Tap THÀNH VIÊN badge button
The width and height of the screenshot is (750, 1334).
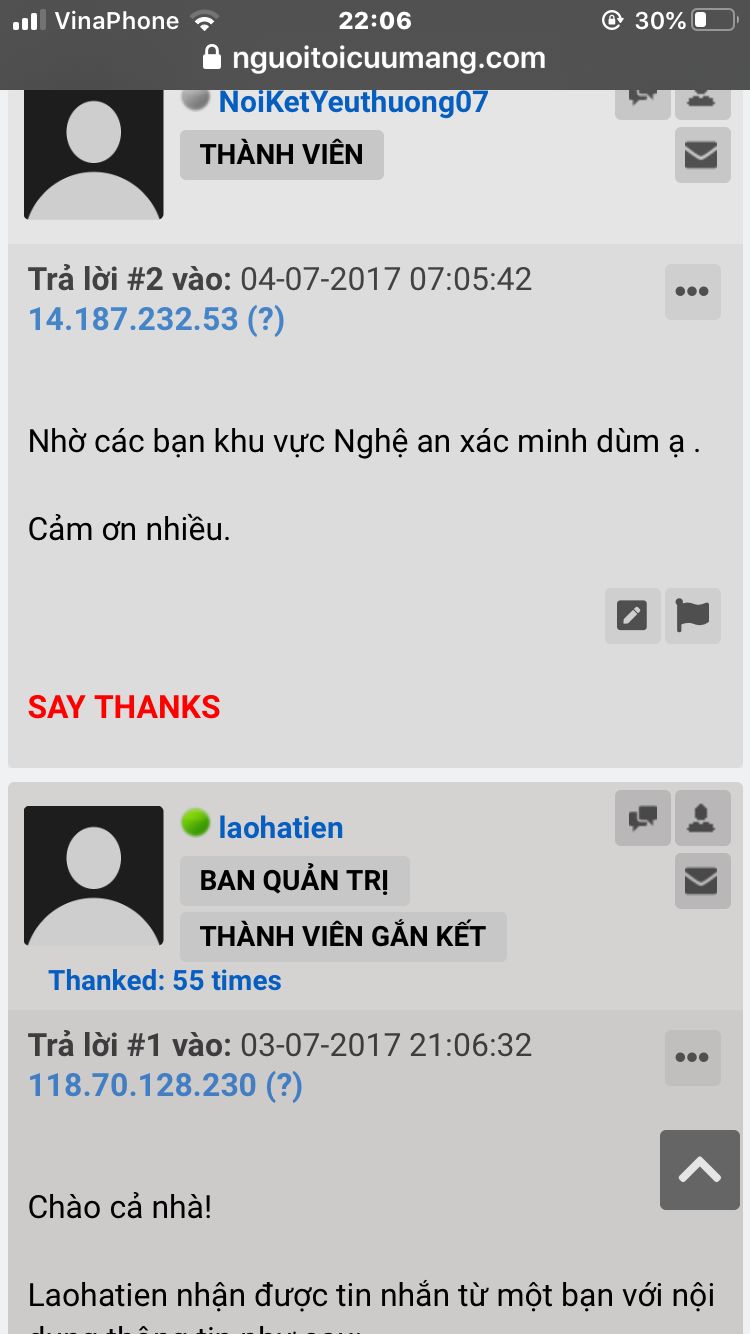point(282,155)
